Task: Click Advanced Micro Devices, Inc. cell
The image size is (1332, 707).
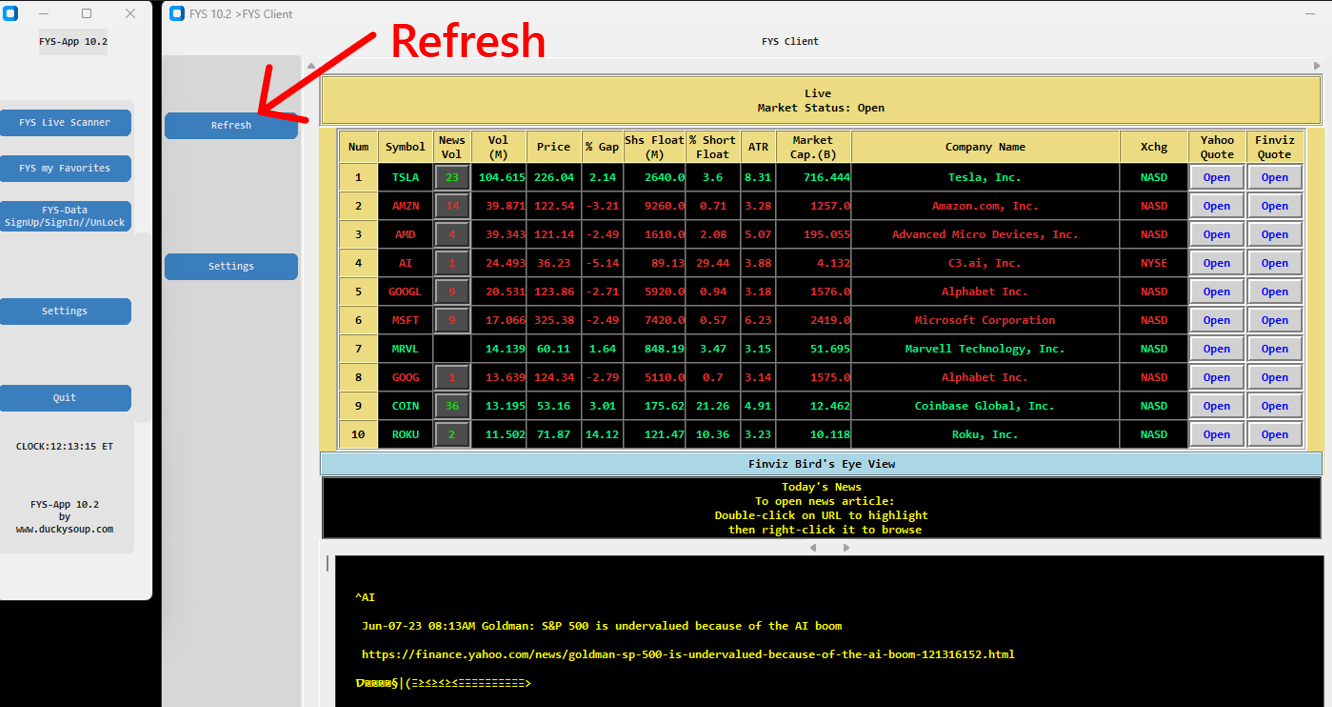Action: pyautogui.click(x=985, y=234)
